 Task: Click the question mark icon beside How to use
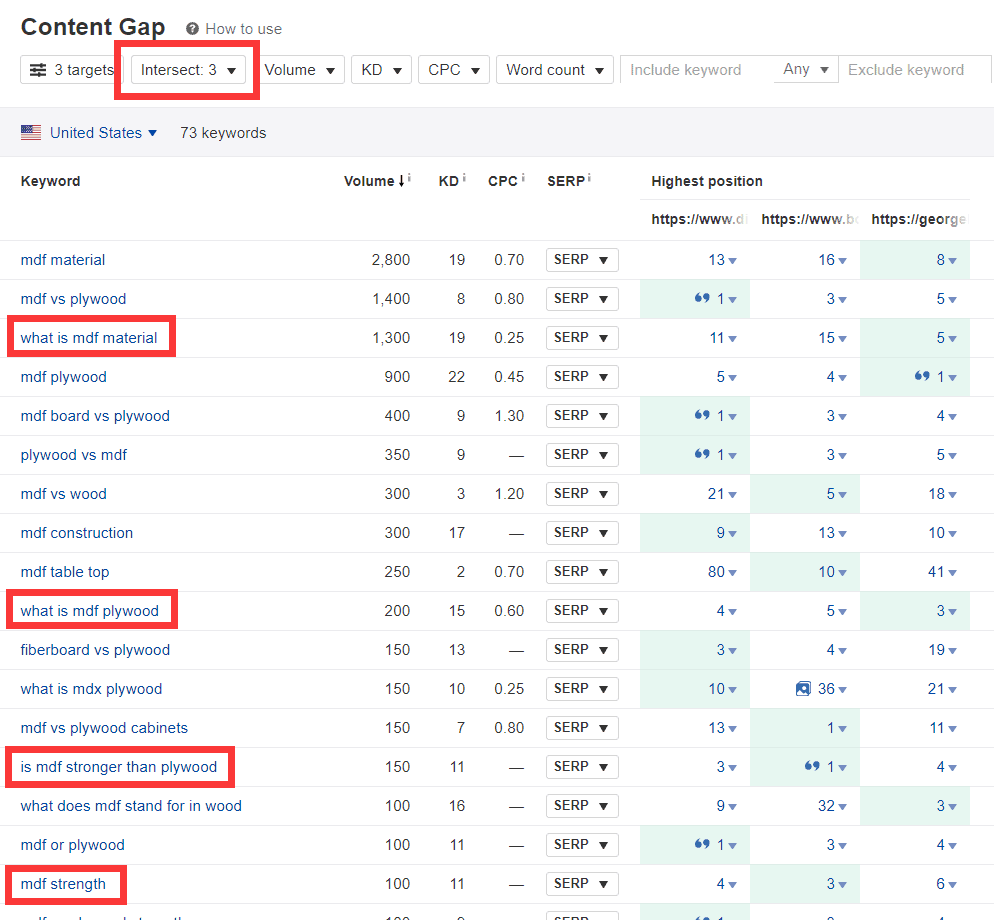[x=192, y=29]
